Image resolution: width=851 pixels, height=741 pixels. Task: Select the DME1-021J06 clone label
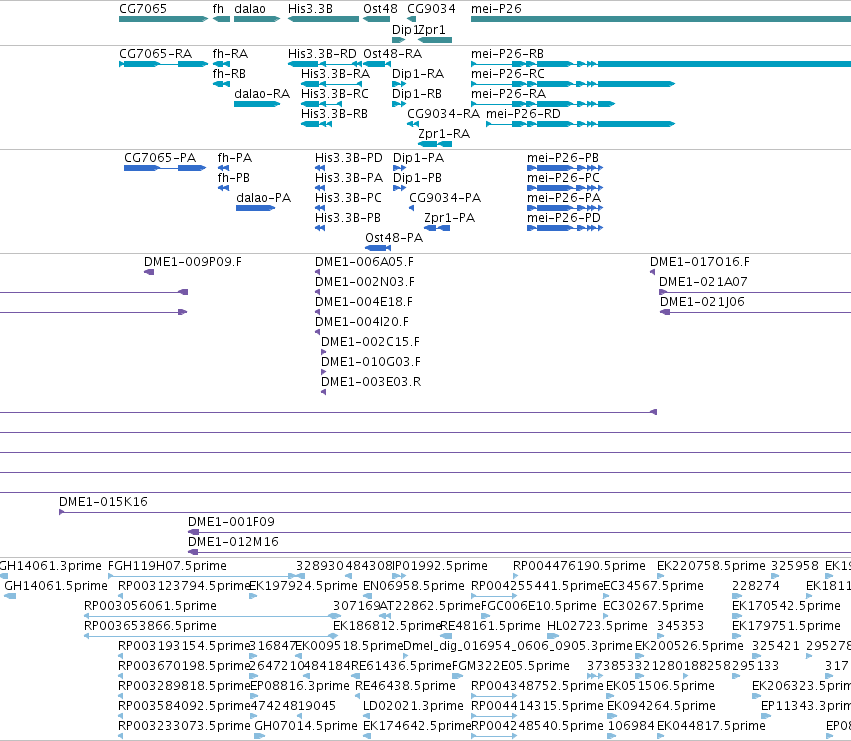pyautogui.click(x=702, y=302)
